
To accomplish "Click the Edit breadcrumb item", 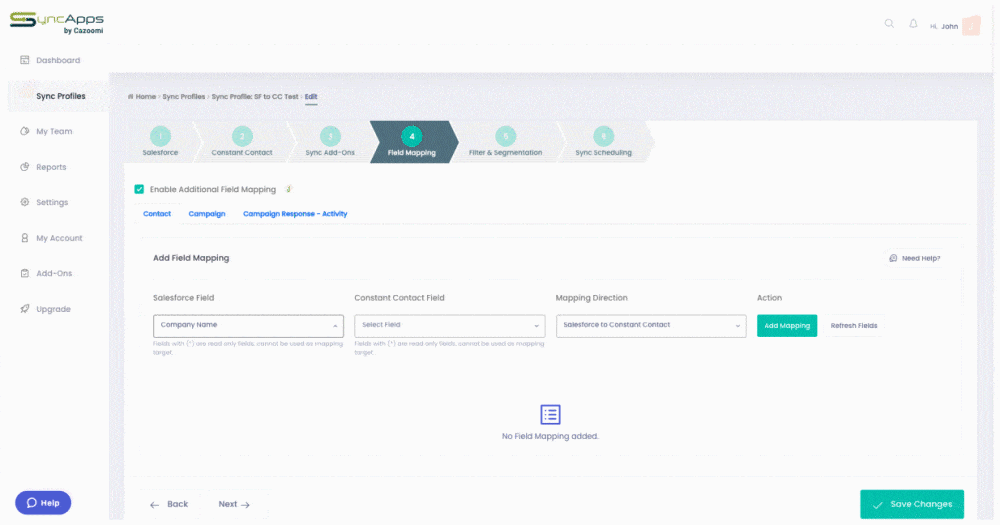I will point(311,97).
